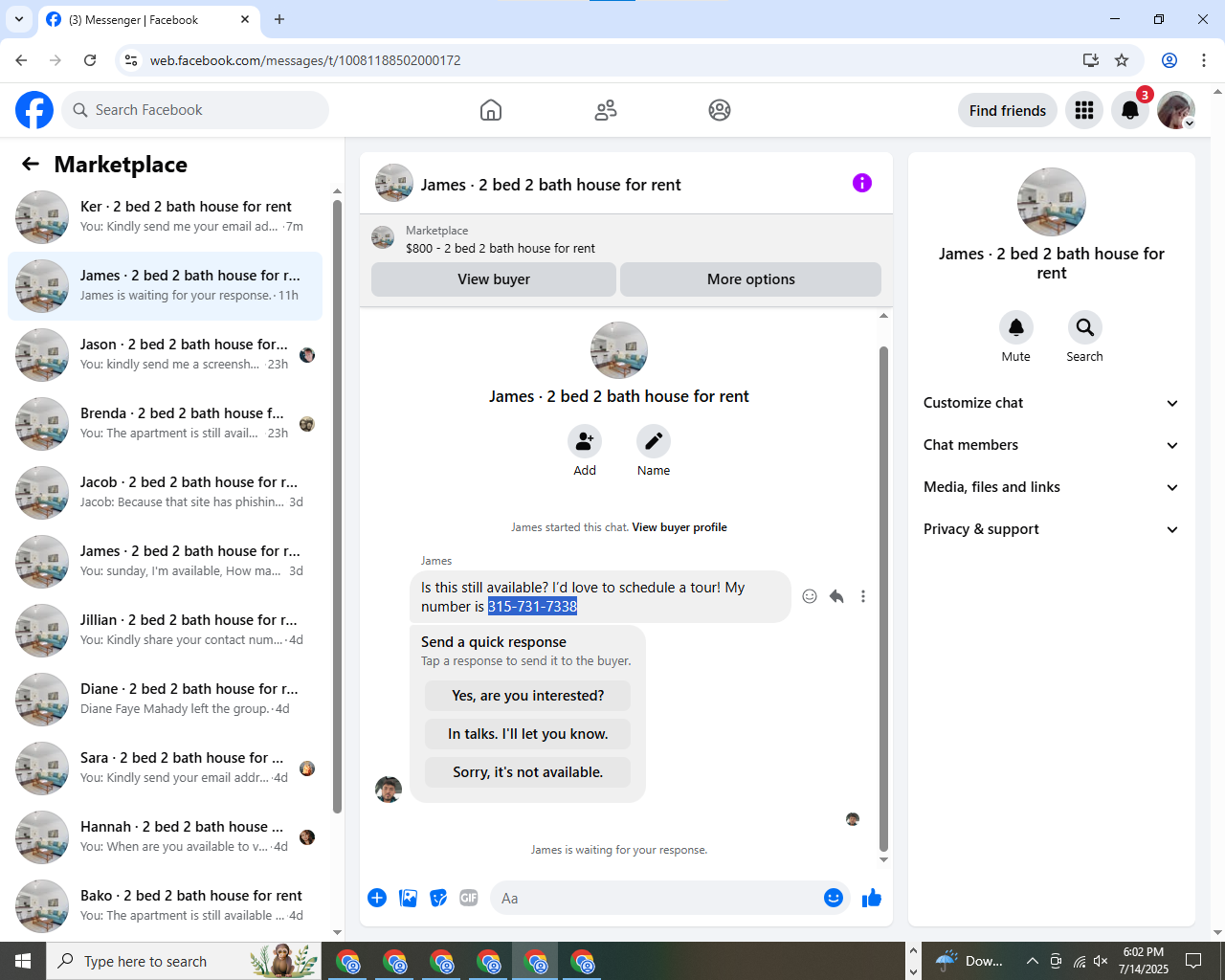Image resolution: width=1225 pixels, height=980 pixels.
Task: Open the Windows notification center icon
Action: (x=1193, y=961)
